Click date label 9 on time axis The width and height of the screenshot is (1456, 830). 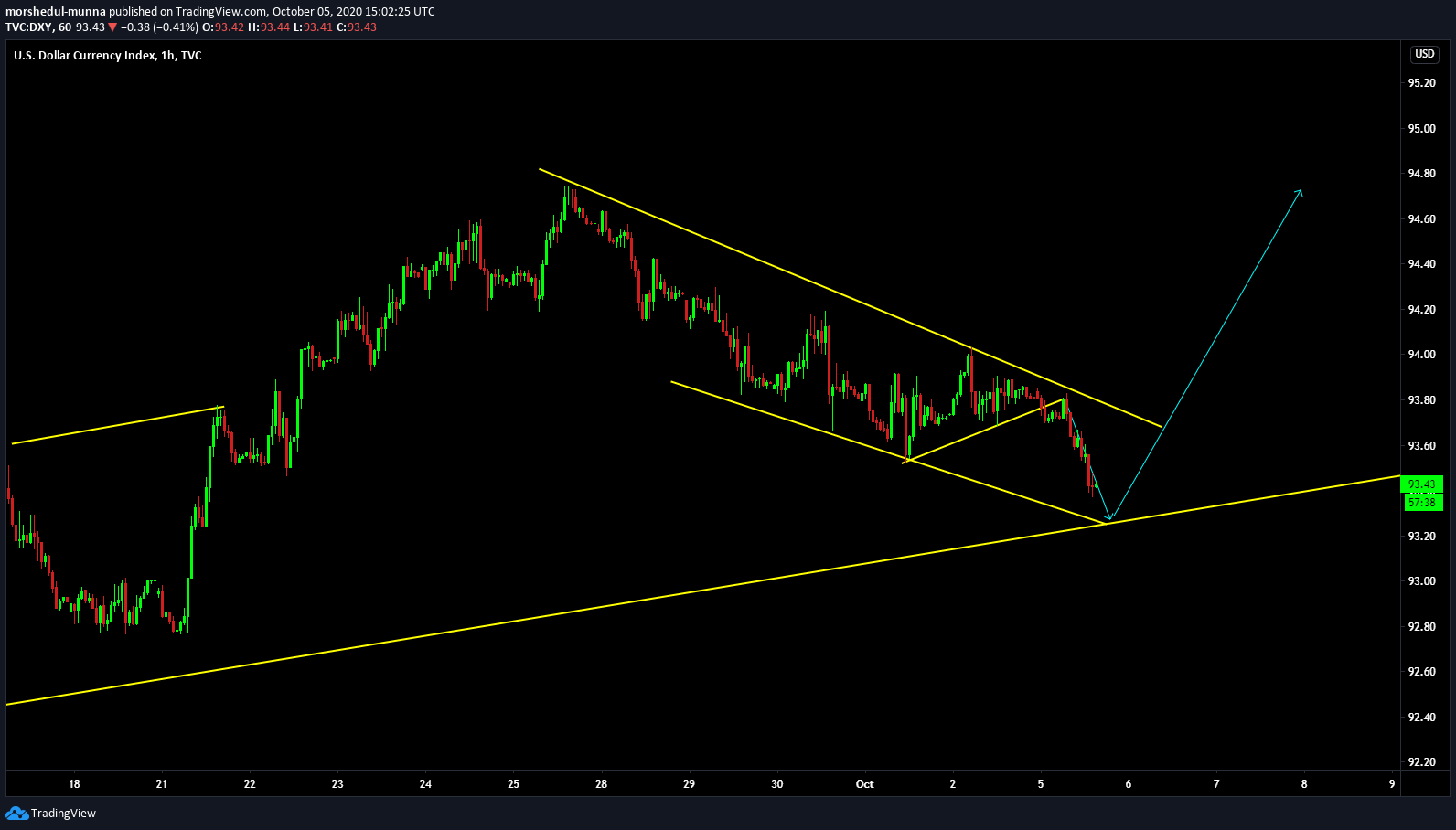pyautogui.click(x=1392, y=784)
